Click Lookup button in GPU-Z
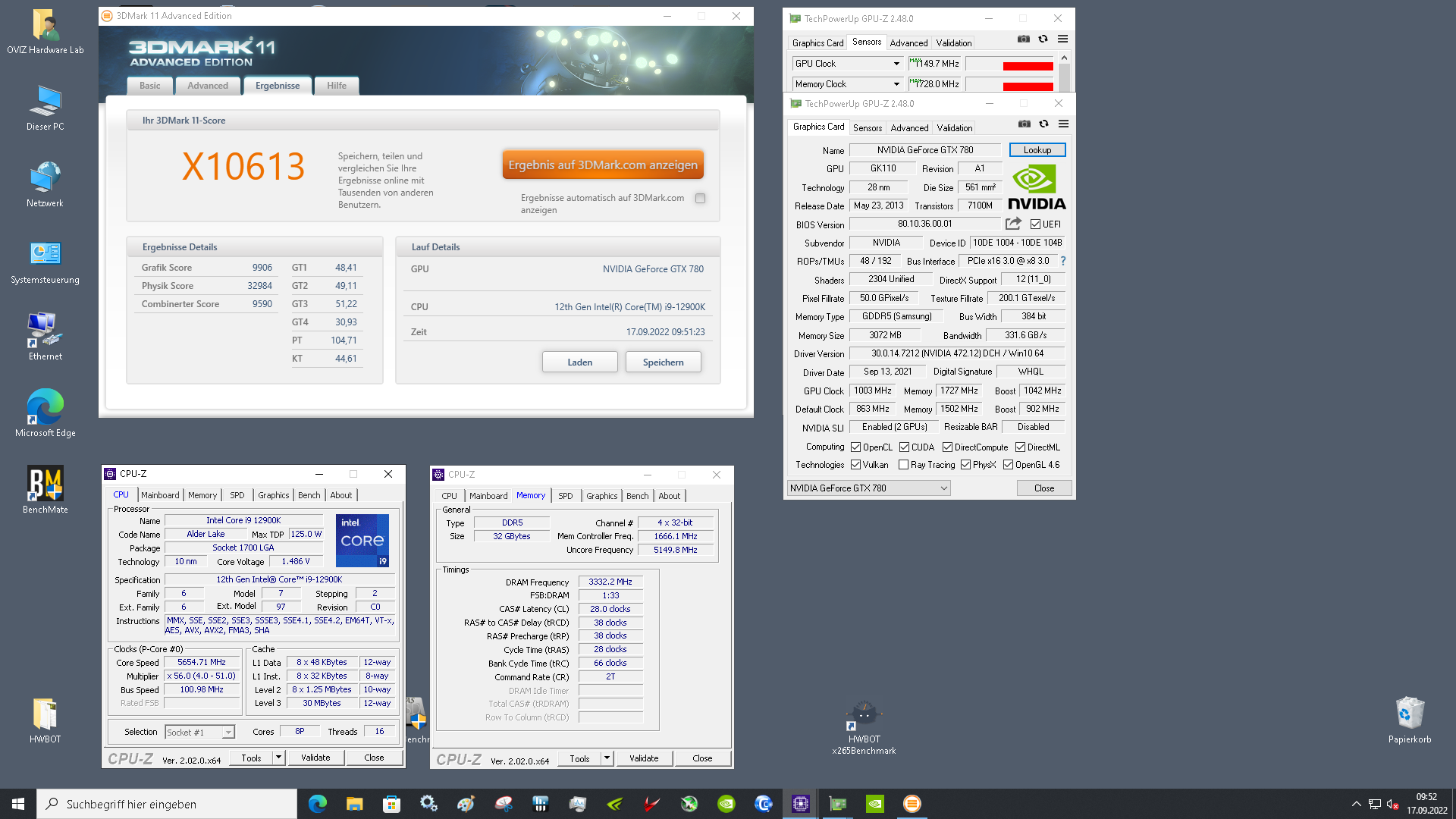The width and height of the screenshot is (1456, 819). [x=1037, y=150]
